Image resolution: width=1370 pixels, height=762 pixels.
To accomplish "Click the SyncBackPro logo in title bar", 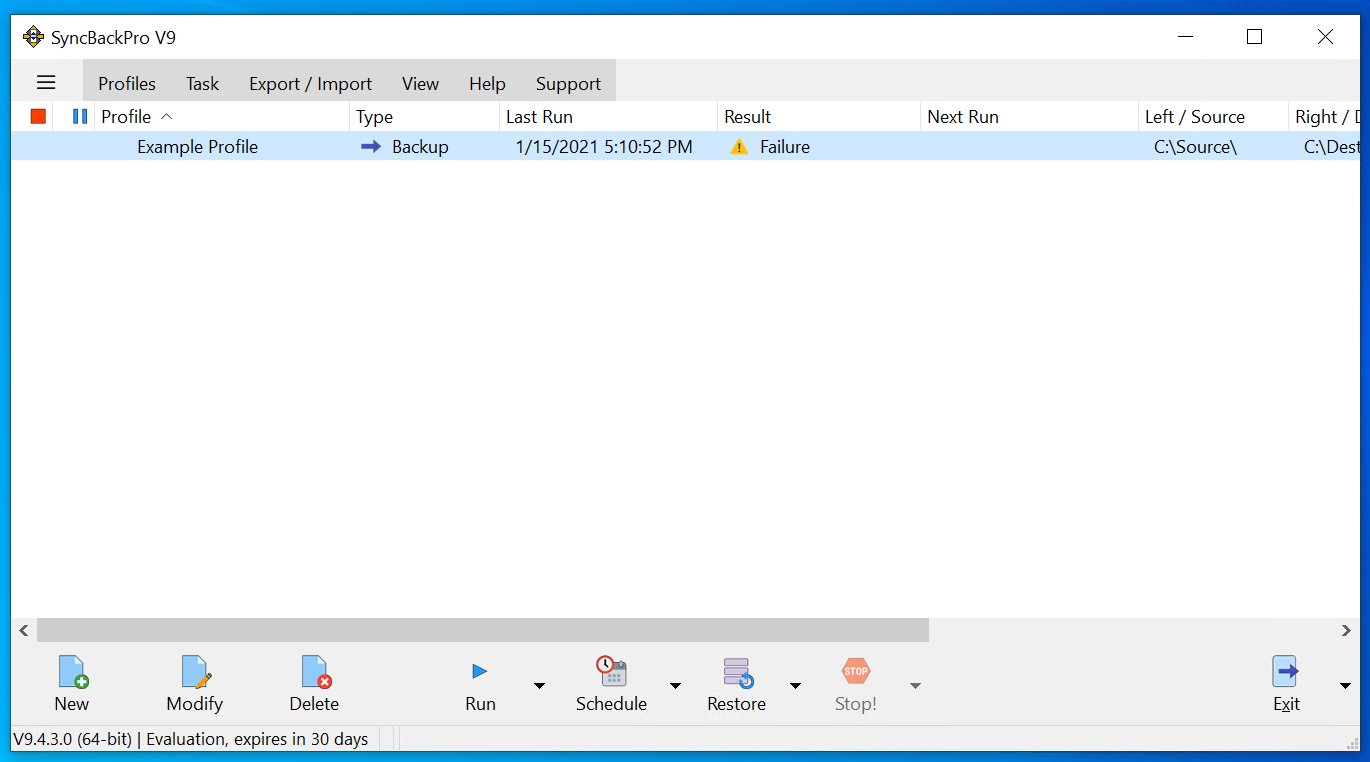I will [34, 38].
